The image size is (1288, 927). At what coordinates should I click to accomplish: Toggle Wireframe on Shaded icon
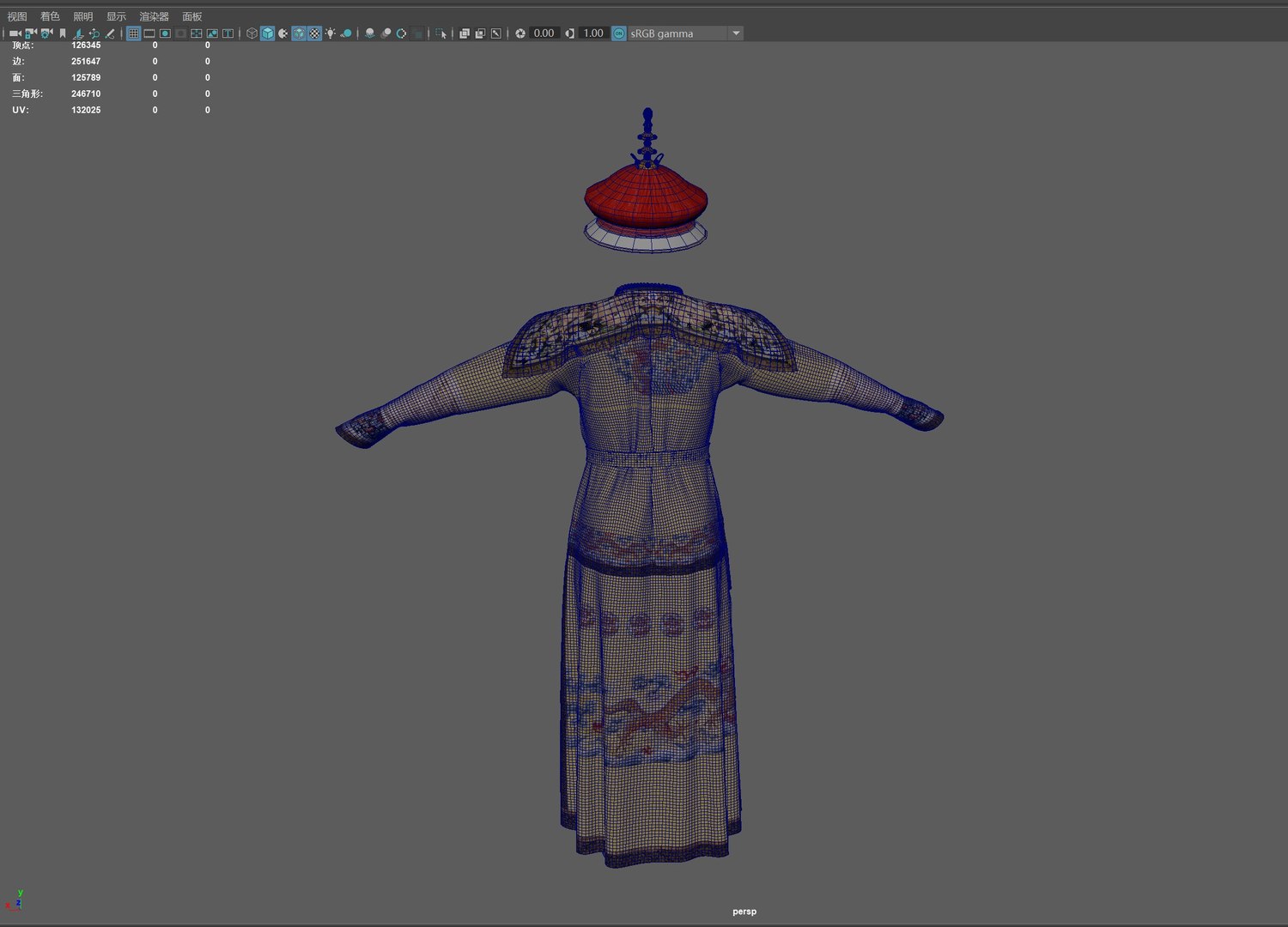[x=299, y=33]
